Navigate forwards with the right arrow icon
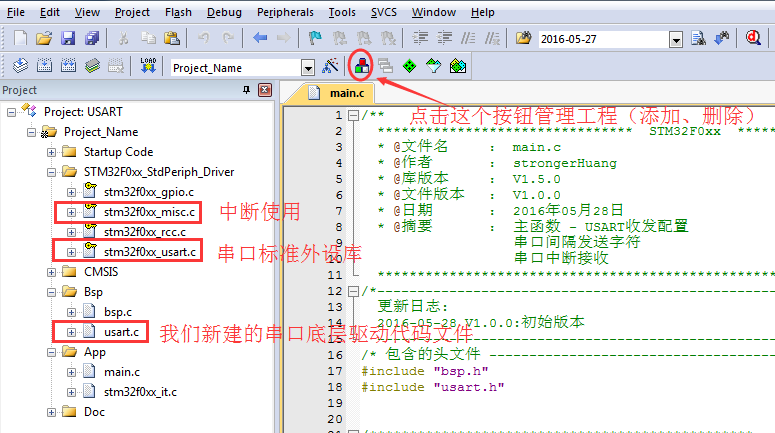775x433 pixels. [283, 38]
